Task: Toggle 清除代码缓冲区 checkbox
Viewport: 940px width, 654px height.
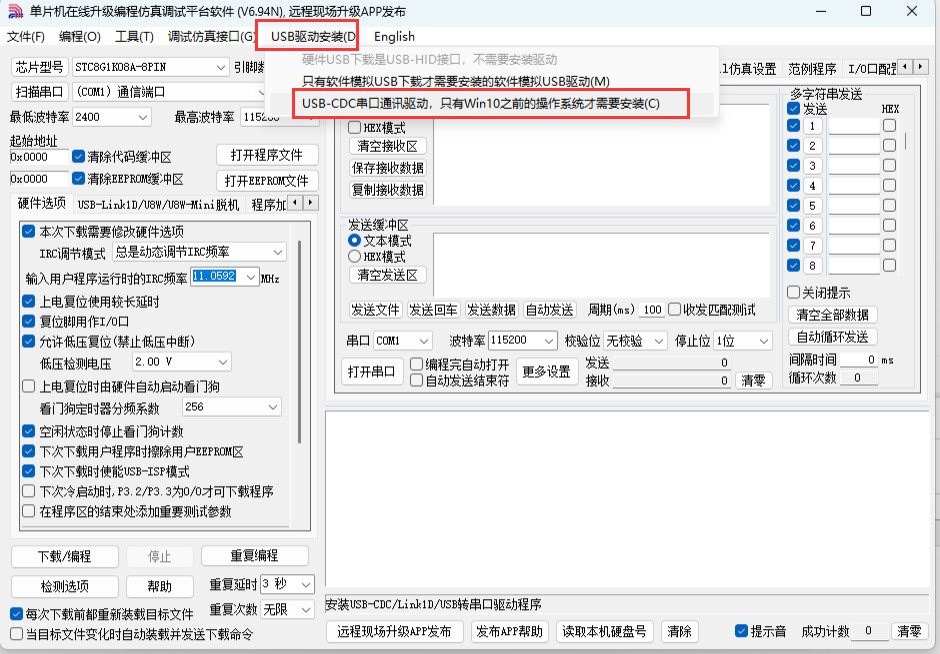Action: click(79, 156)
